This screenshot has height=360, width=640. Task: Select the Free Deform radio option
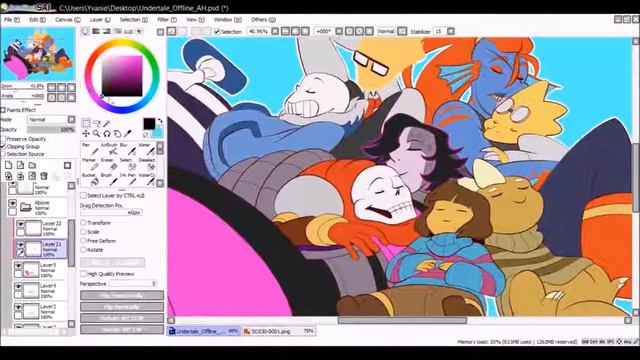[x=83, y=241]
